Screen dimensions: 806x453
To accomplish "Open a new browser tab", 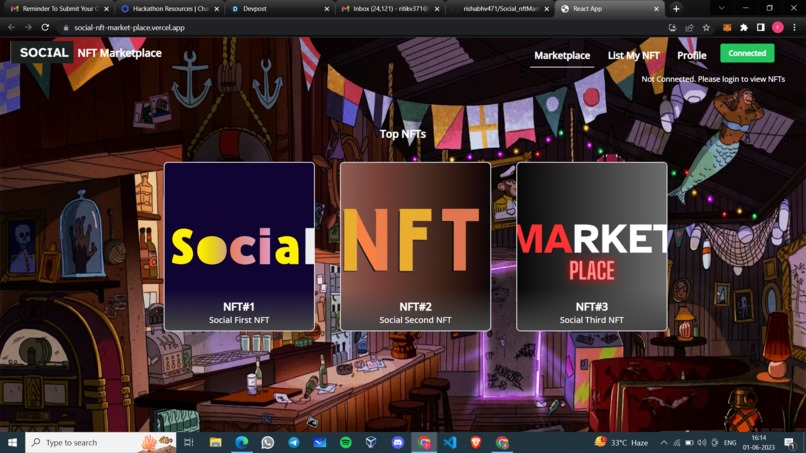I will pyautogui.click(x=676, y=9).
